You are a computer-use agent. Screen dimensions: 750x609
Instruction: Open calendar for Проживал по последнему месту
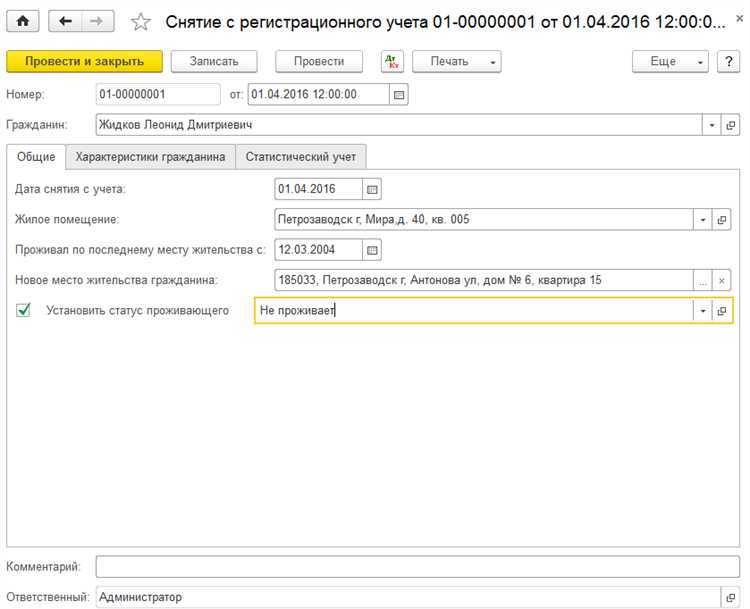372,250
